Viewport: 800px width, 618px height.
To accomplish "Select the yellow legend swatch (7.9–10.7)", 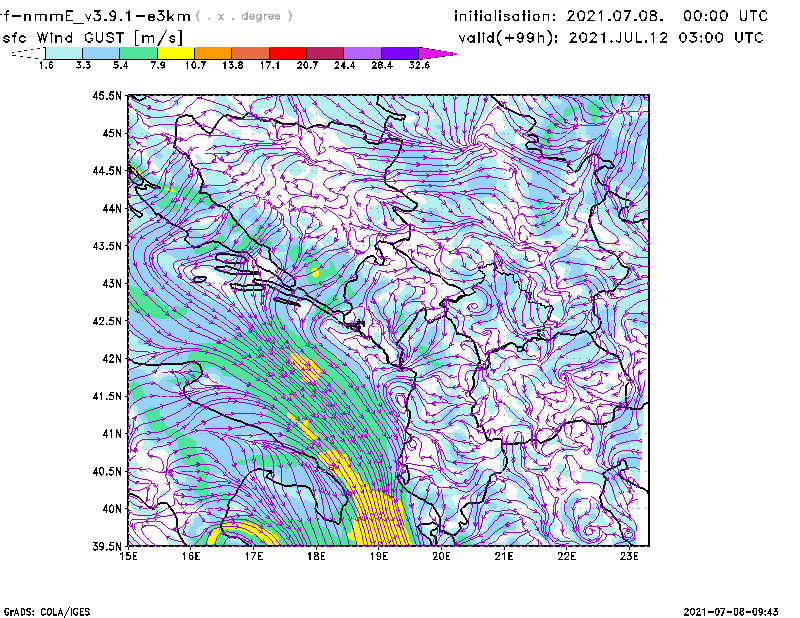I will (176, 53).
